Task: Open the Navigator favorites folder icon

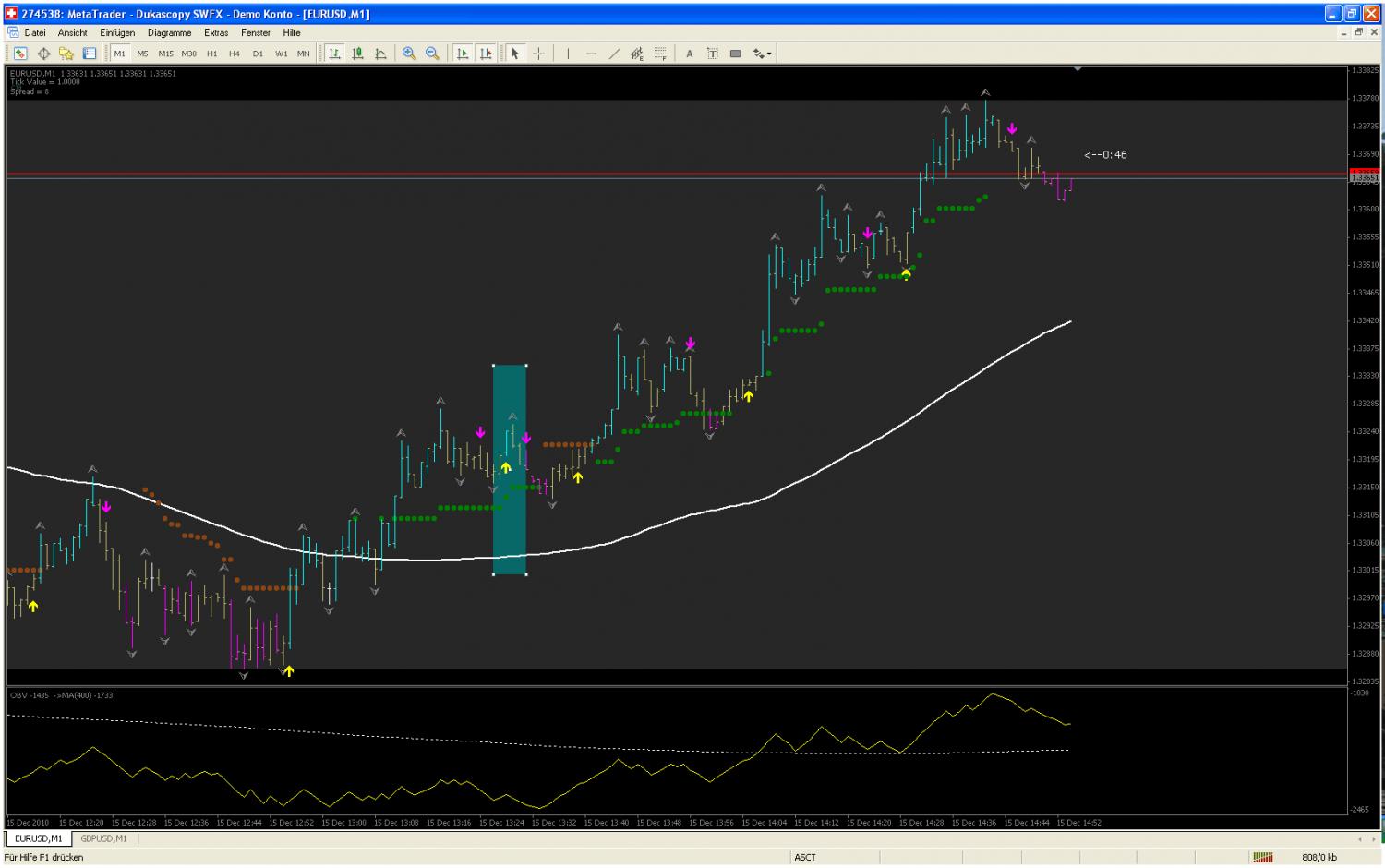Action: tap(66, 54)
